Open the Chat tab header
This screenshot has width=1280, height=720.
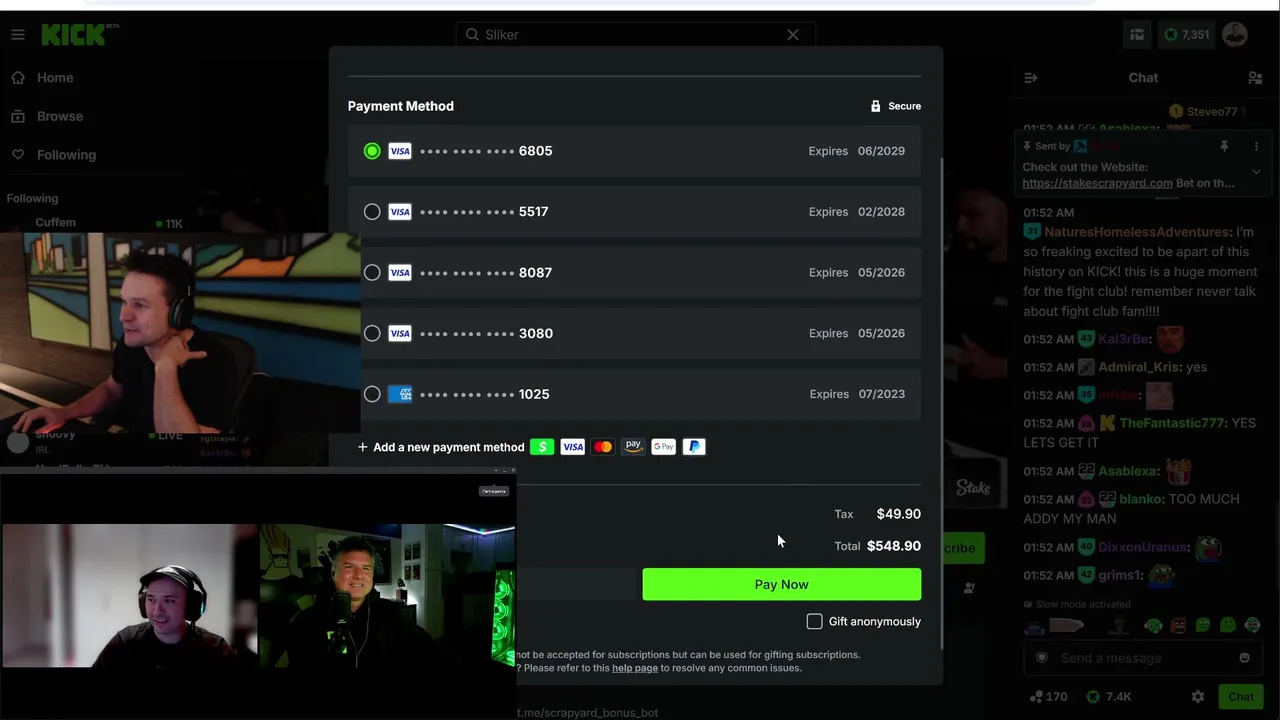tap(1143, 78)
